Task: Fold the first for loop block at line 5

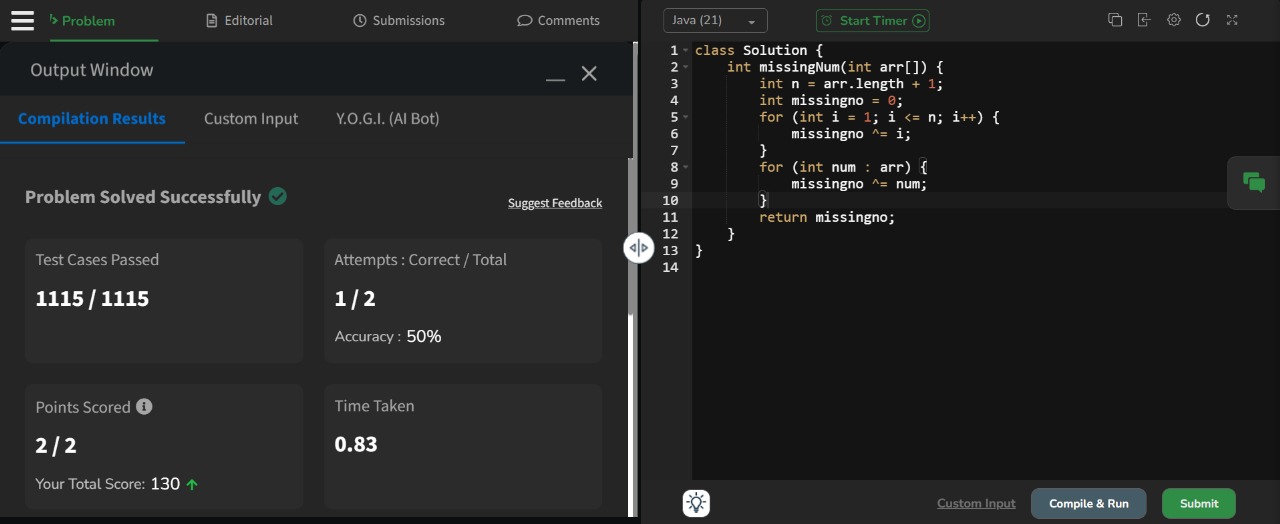Action: [686, 117]
